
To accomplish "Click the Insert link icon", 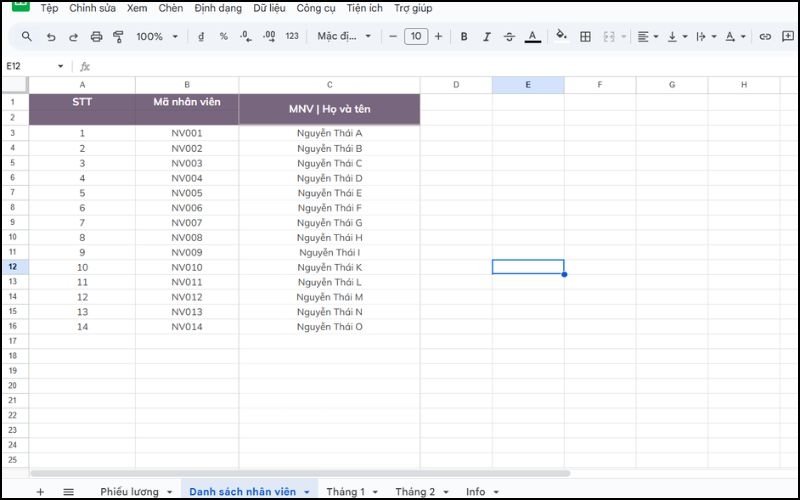I will click(x=765, y=37).
